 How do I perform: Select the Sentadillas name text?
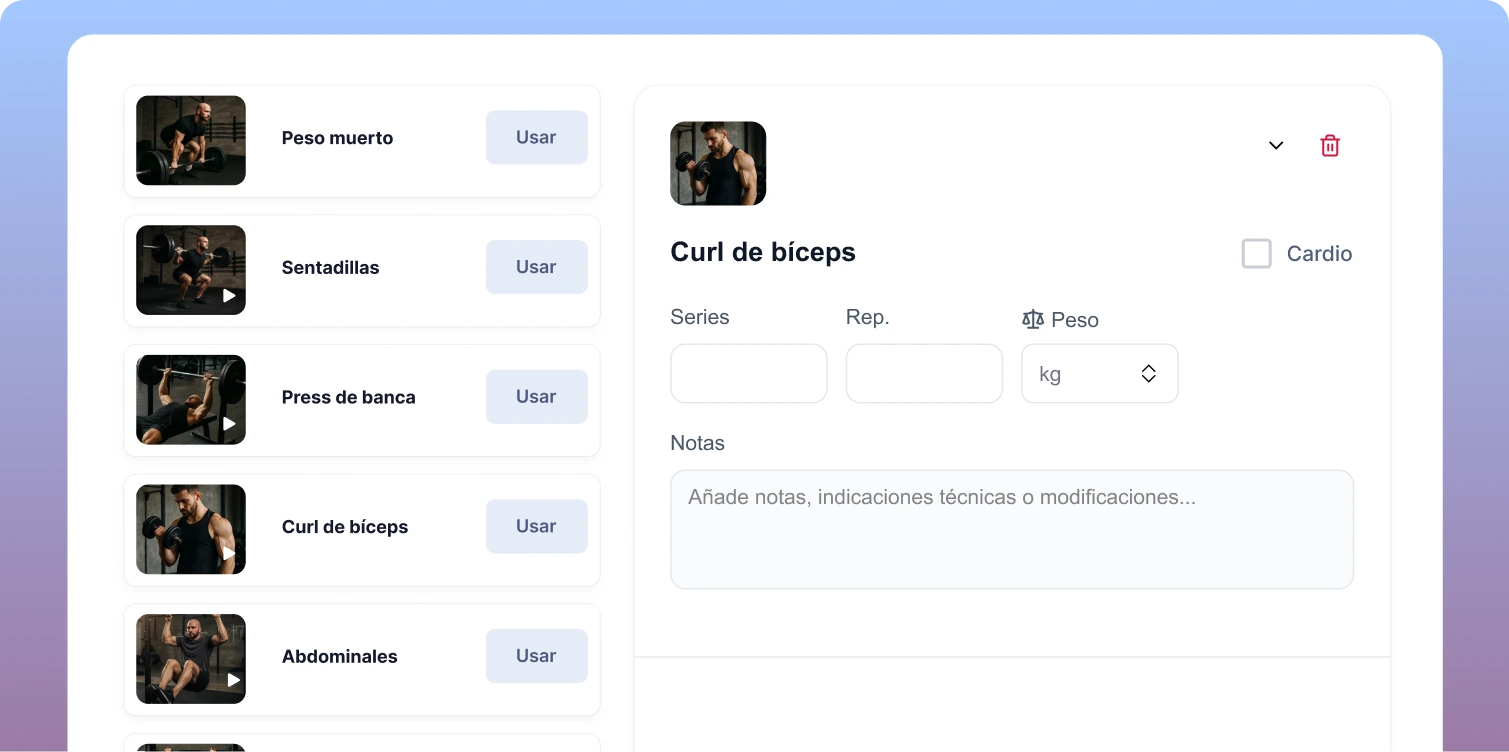(330, 268)
